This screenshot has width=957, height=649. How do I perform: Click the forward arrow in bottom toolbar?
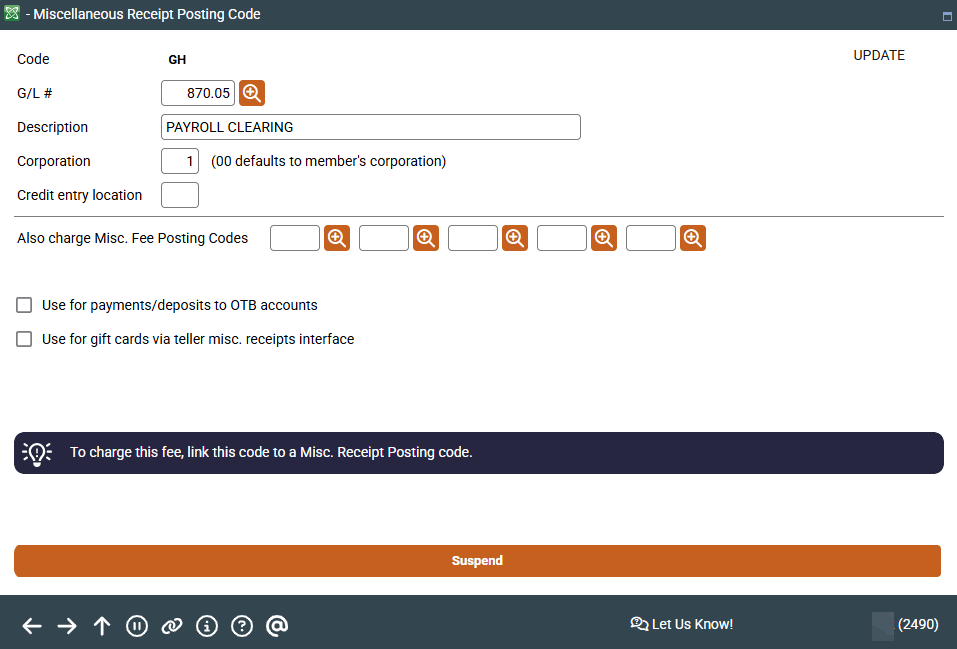click(x=67, y=626)
